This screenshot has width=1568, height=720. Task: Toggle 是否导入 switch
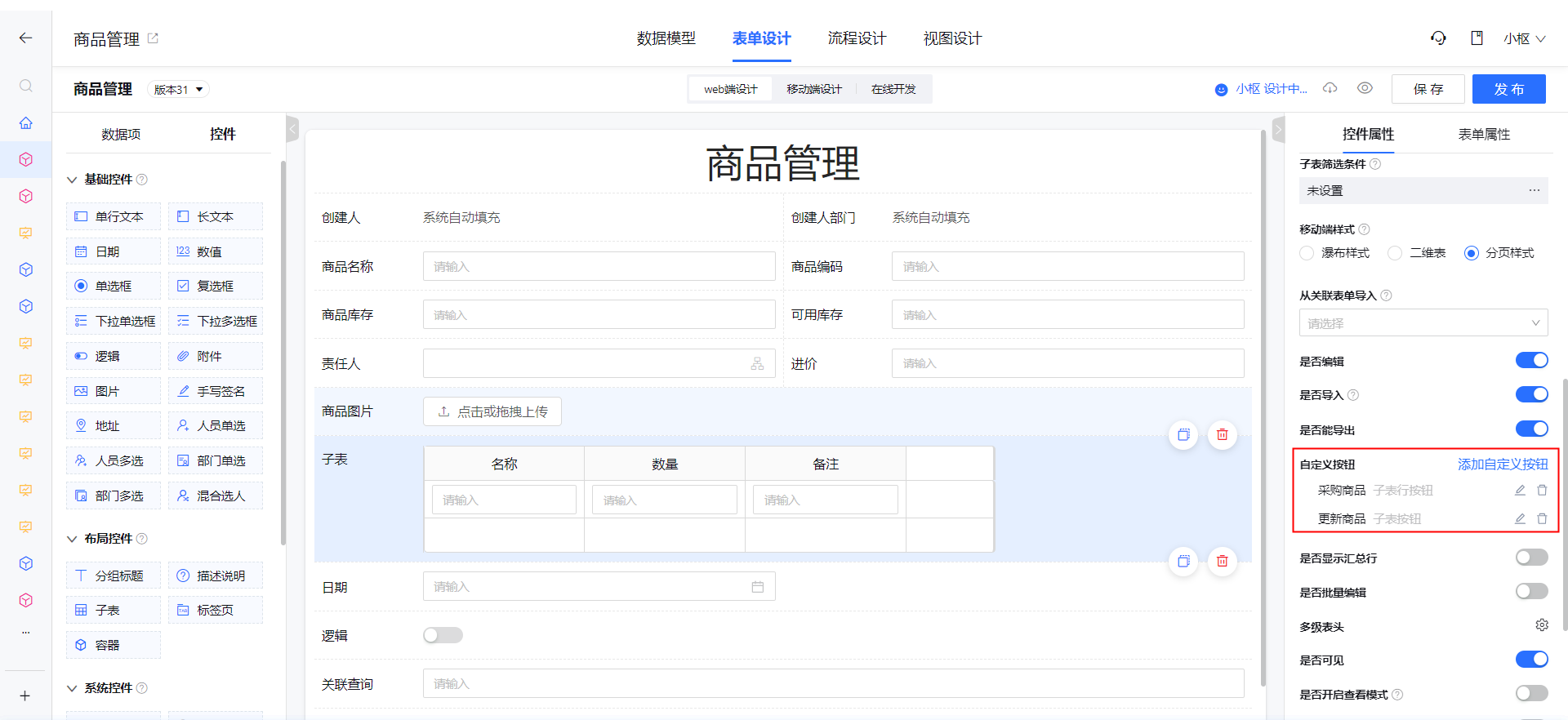point(1531,394)
